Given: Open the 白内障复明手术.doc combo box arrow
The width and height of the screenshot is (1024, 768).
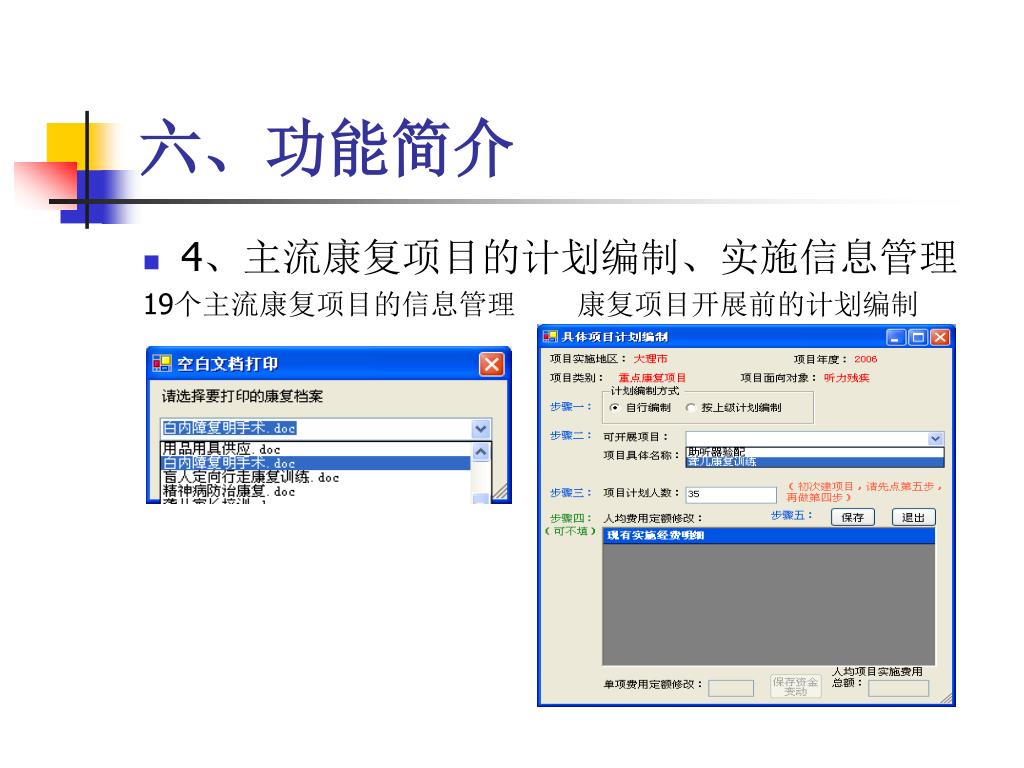Looking at the screenshot, I should 481,428.
